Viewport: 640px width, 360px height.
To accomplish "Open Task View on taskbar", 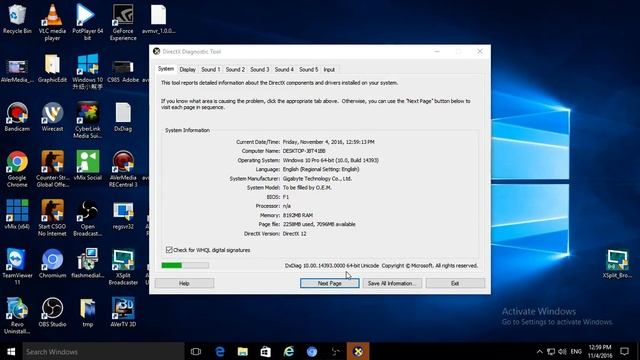I will point(196,351).
